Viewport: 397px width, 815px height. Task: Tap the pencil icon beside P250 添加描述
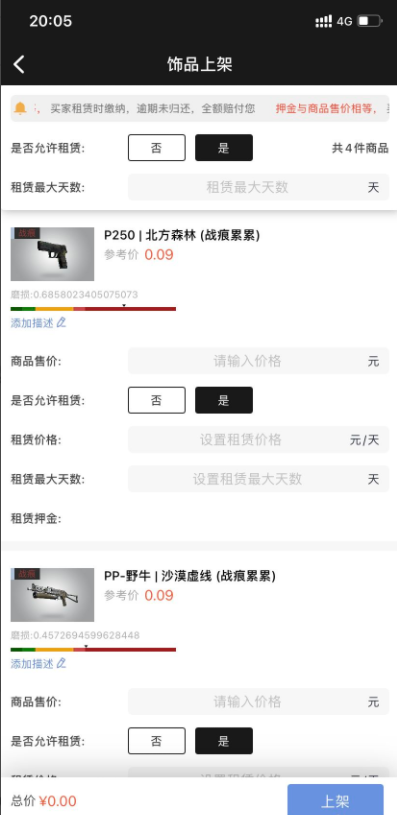(61, 323)
